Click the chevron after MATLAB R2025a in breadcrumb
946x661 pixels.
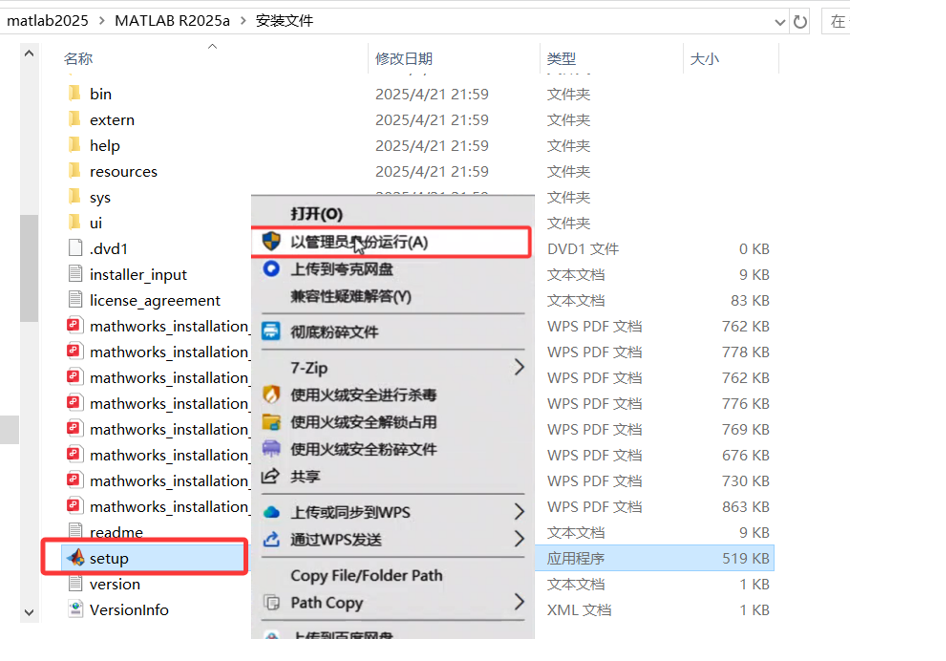243,21
